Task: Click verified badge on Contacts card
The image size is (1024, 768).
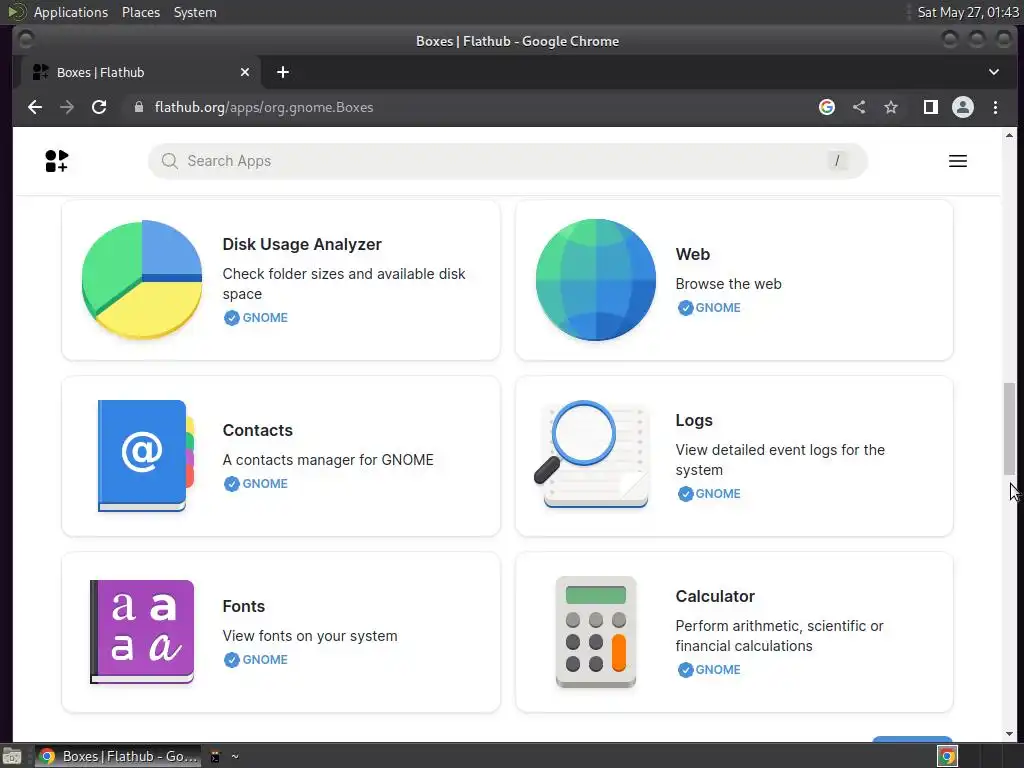Action: tap(232, 484)
